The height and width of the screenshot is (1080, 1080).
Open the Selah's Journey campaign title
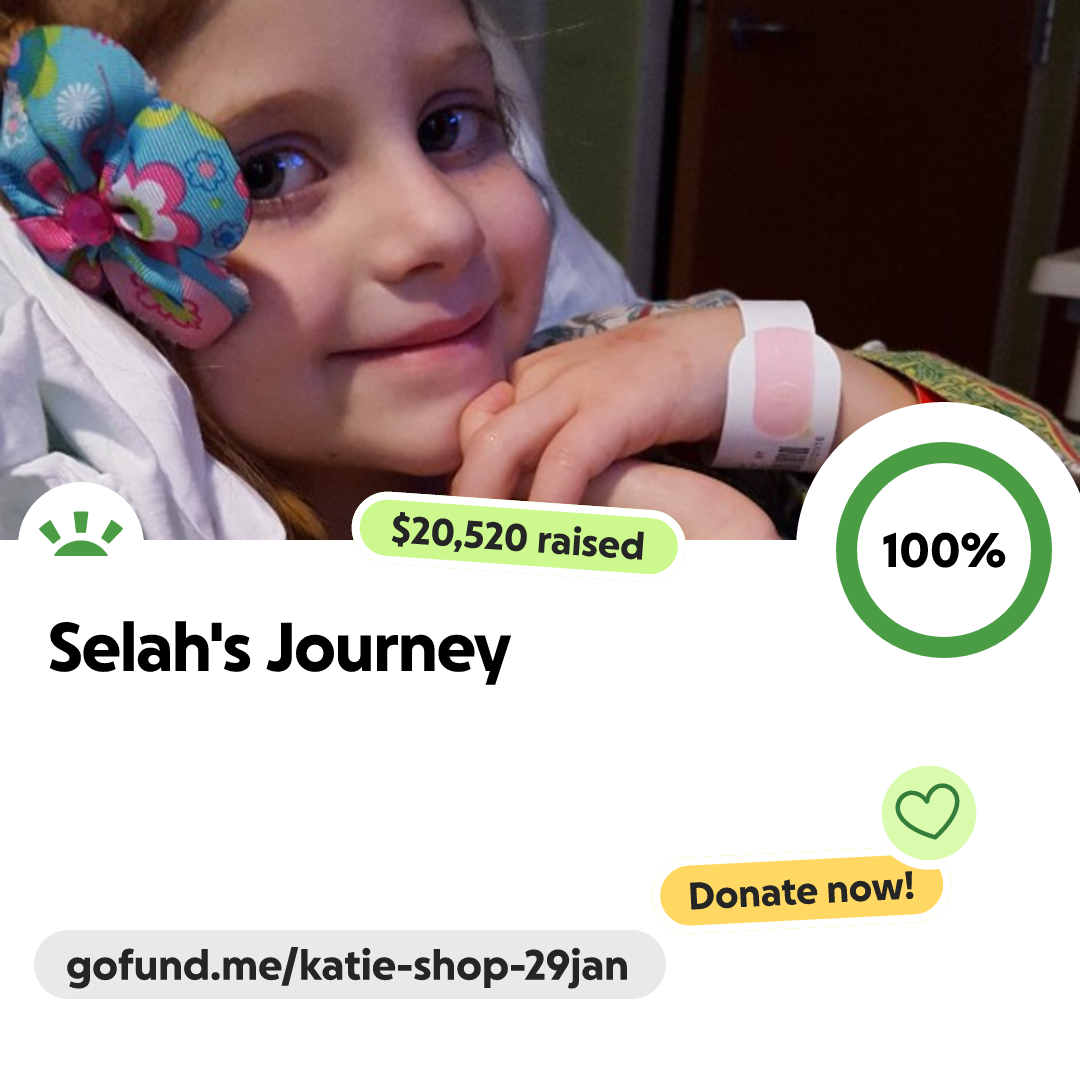pyautogui.click(x=279, y=650)
